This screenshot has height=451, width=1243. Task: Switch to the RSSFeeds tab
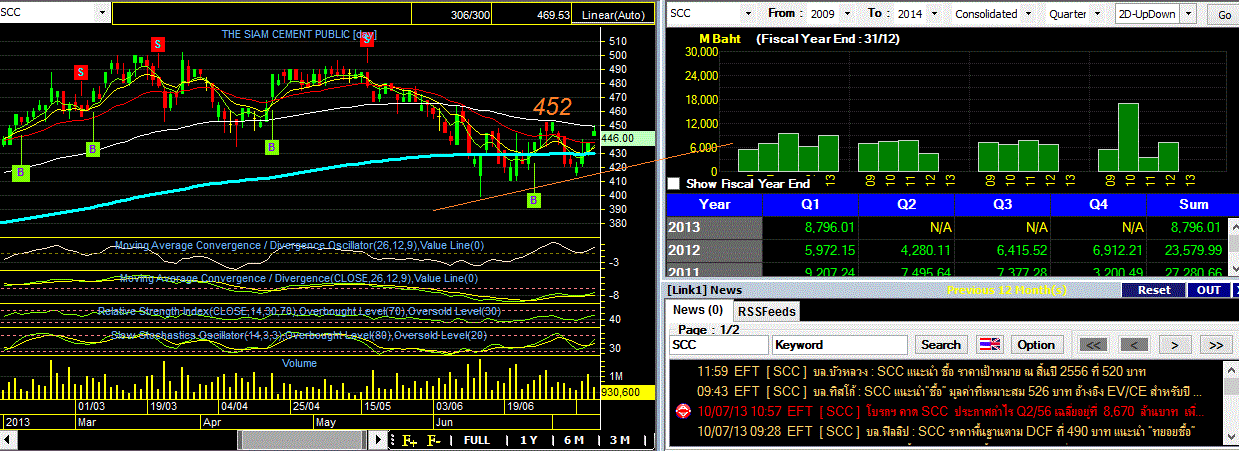(766, 311)
